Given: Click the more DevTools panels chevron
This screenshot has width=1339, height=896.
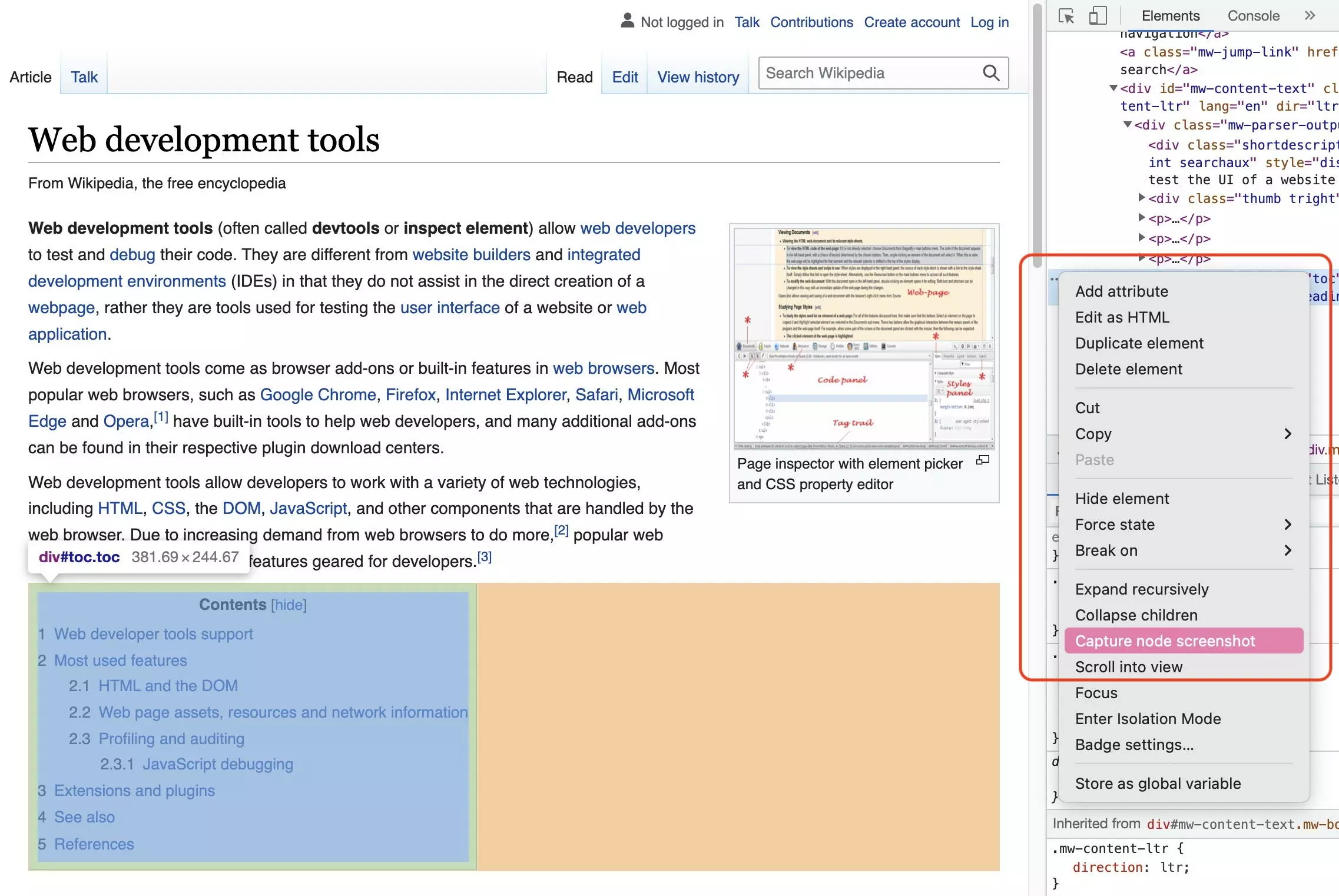Looking at the screenshot, I should pyautogui.click(x=1310, y=15).
